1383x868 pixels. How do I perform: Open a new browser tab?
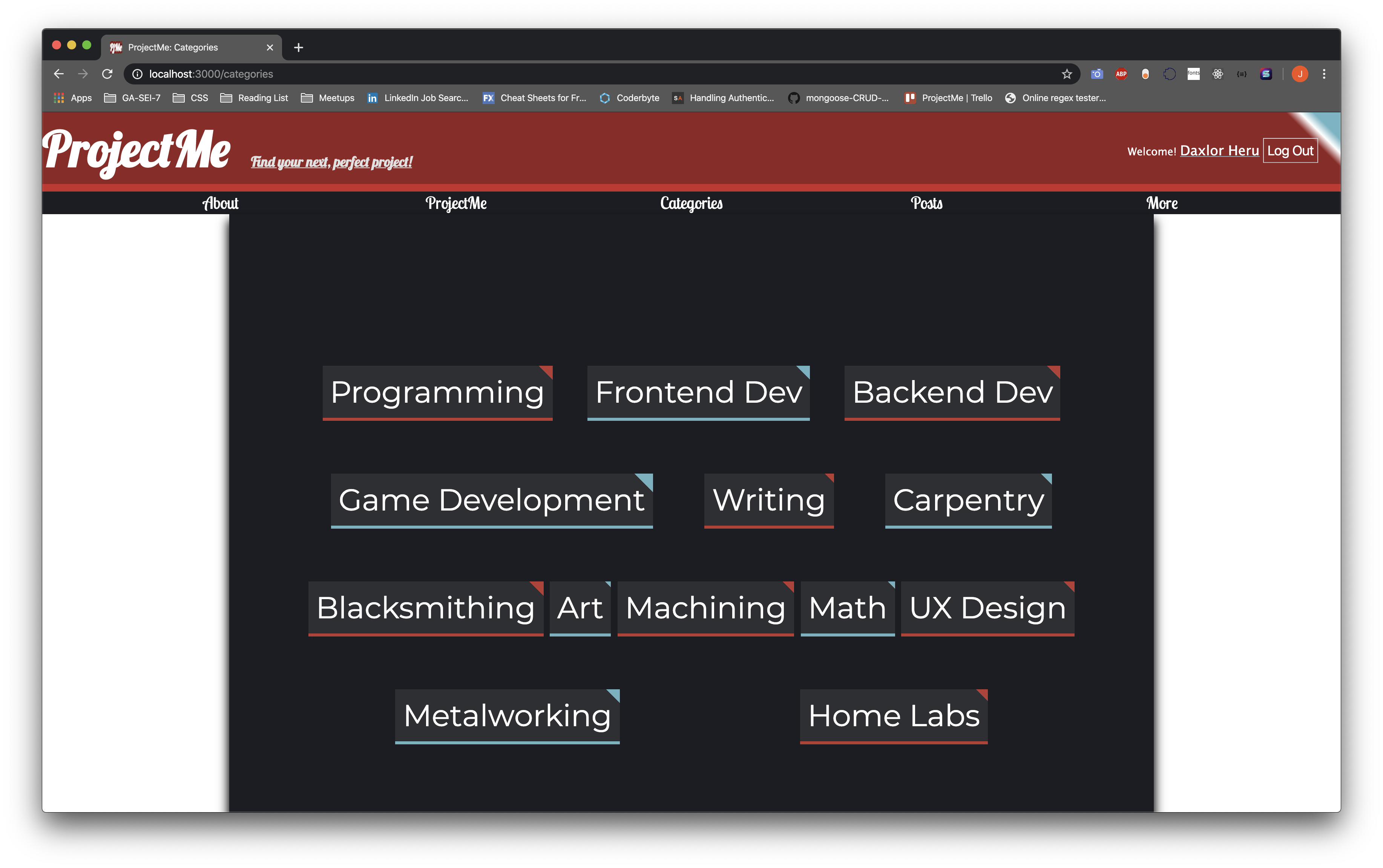[x=298, y=48]
